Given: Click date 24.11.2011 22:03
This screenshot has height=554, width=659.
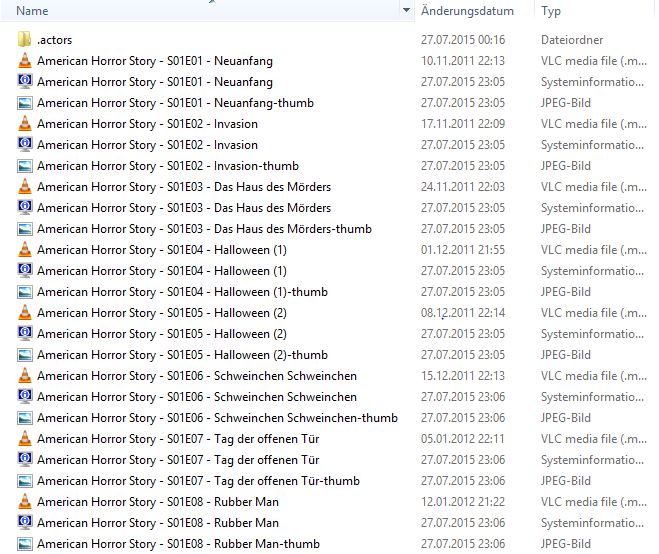Looking at the screenshot, I should click(x=463, y=187).
